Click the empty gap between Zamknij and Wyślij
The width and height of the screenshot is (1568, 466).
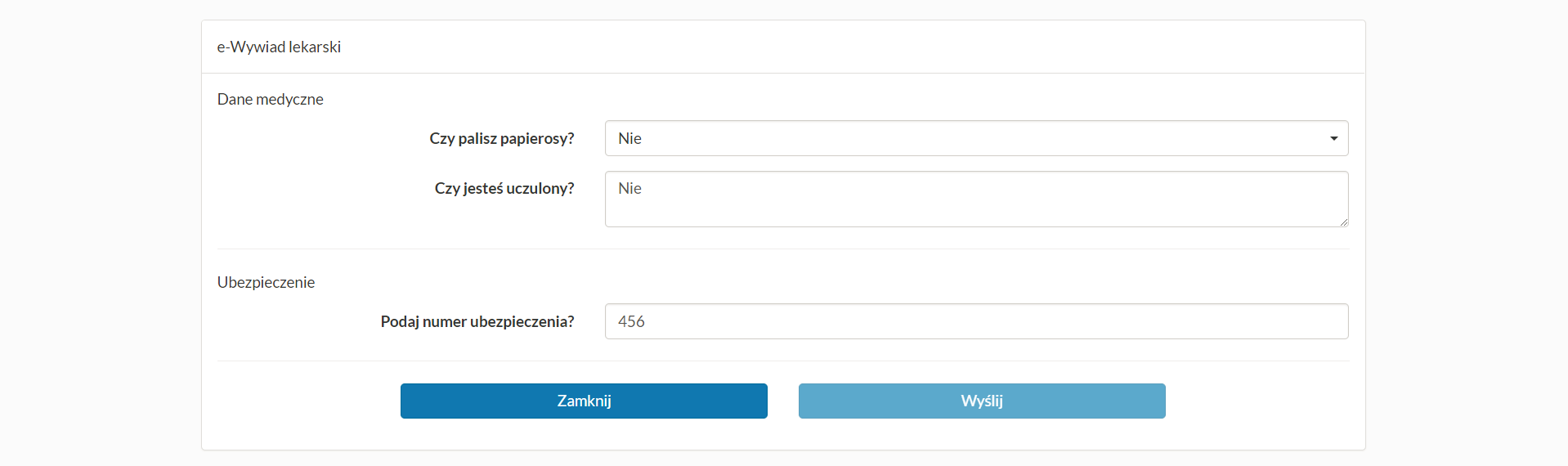pos(783,401)
